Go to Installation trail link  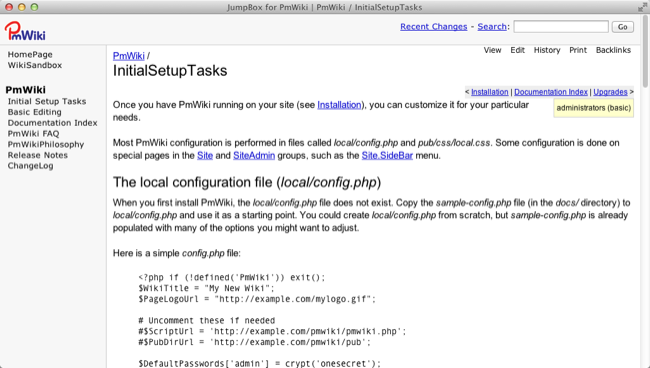tap(490, 92)
